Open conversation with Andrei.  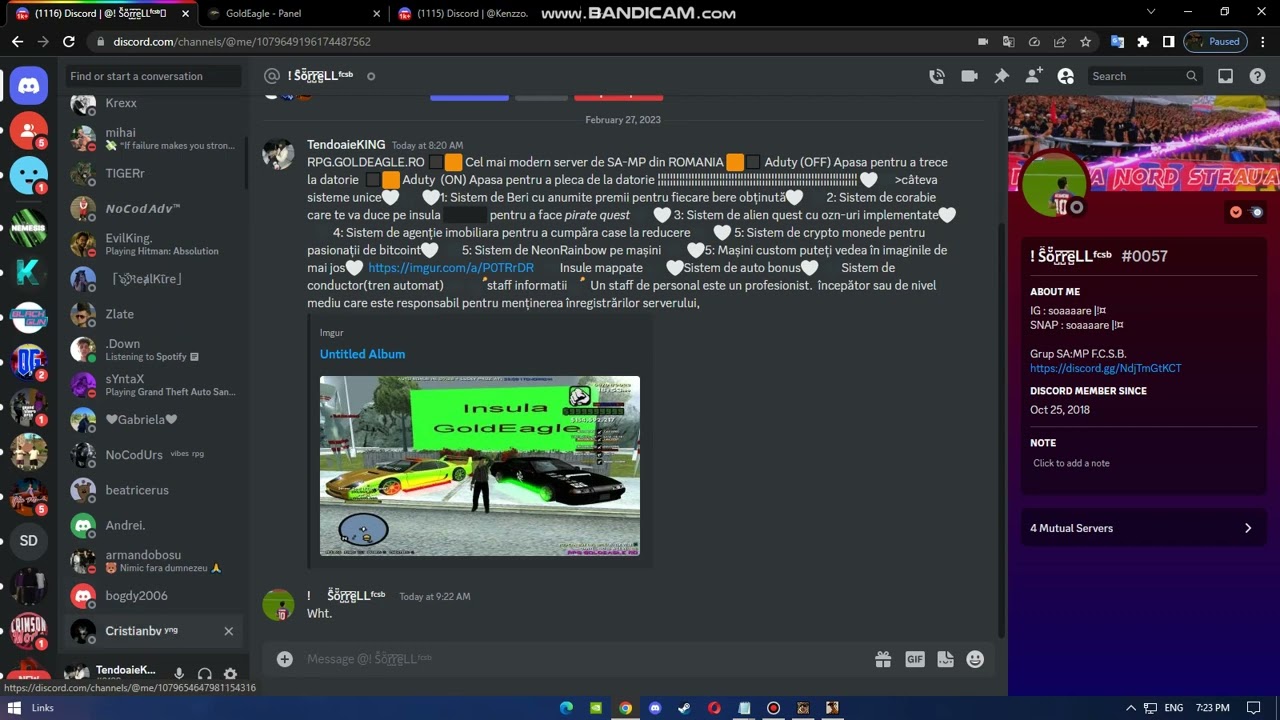pyautogui.click(x=153, y=525)
